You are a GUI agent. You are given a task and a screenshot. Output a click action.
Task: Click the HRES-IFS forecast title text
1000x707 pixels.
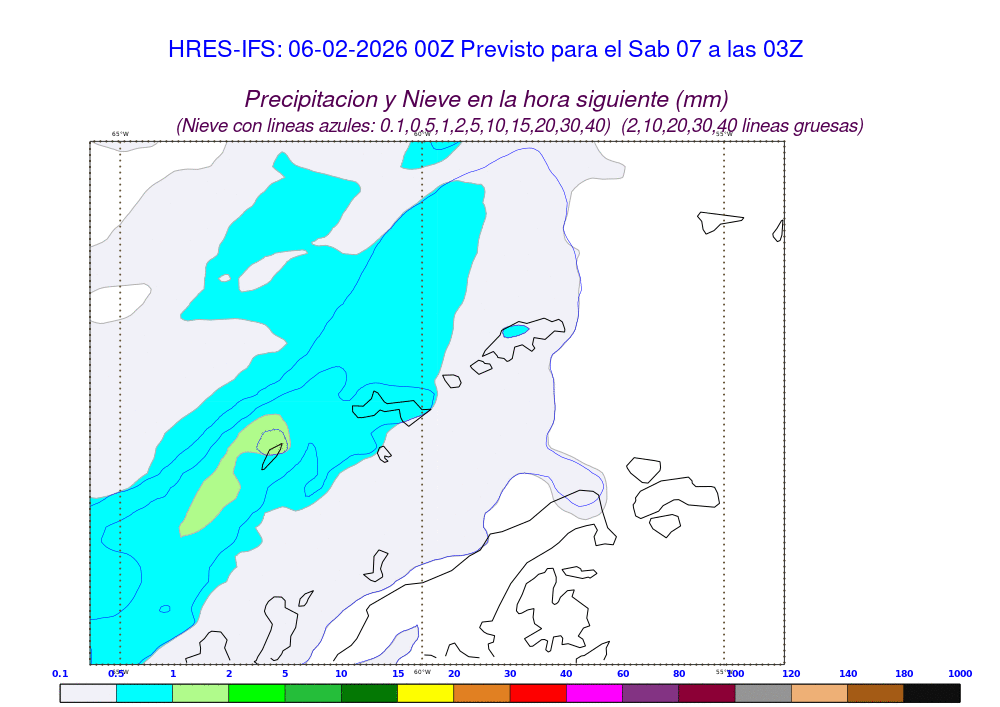[485, 50]
